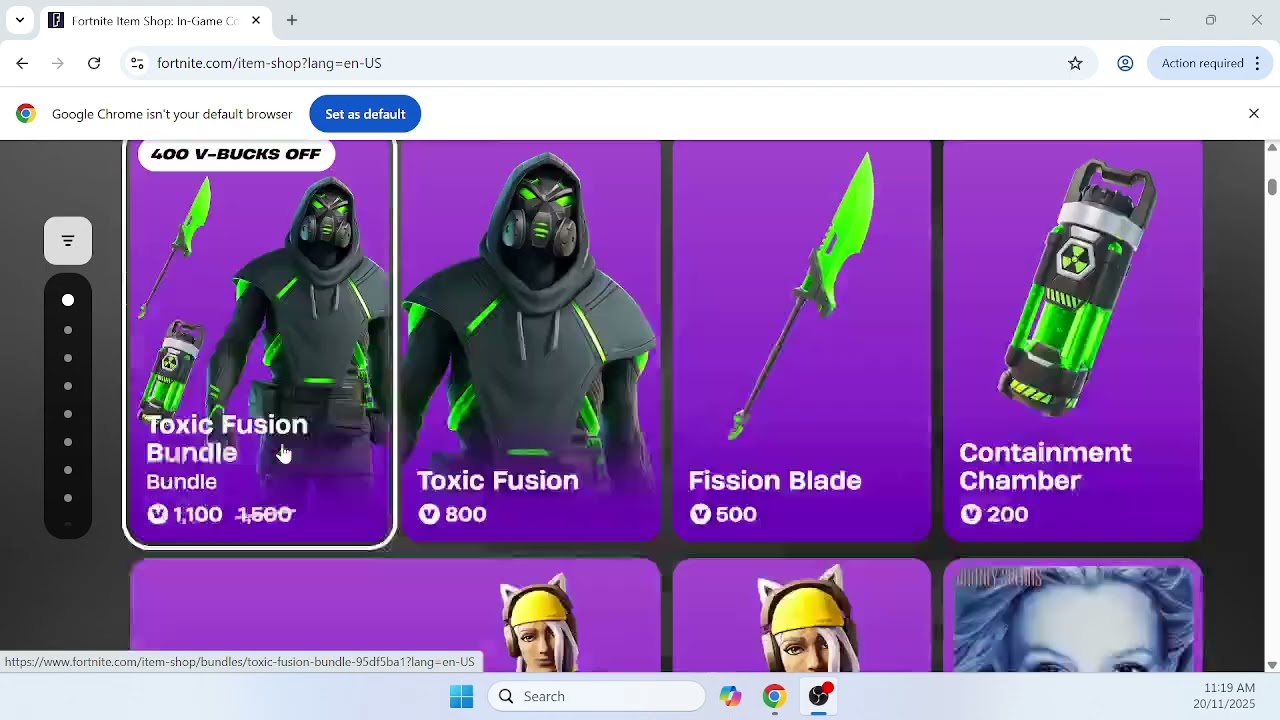1280x720 pixels.
Task: Click the Chrome taskbar icon
Action: tap(774, 696)
